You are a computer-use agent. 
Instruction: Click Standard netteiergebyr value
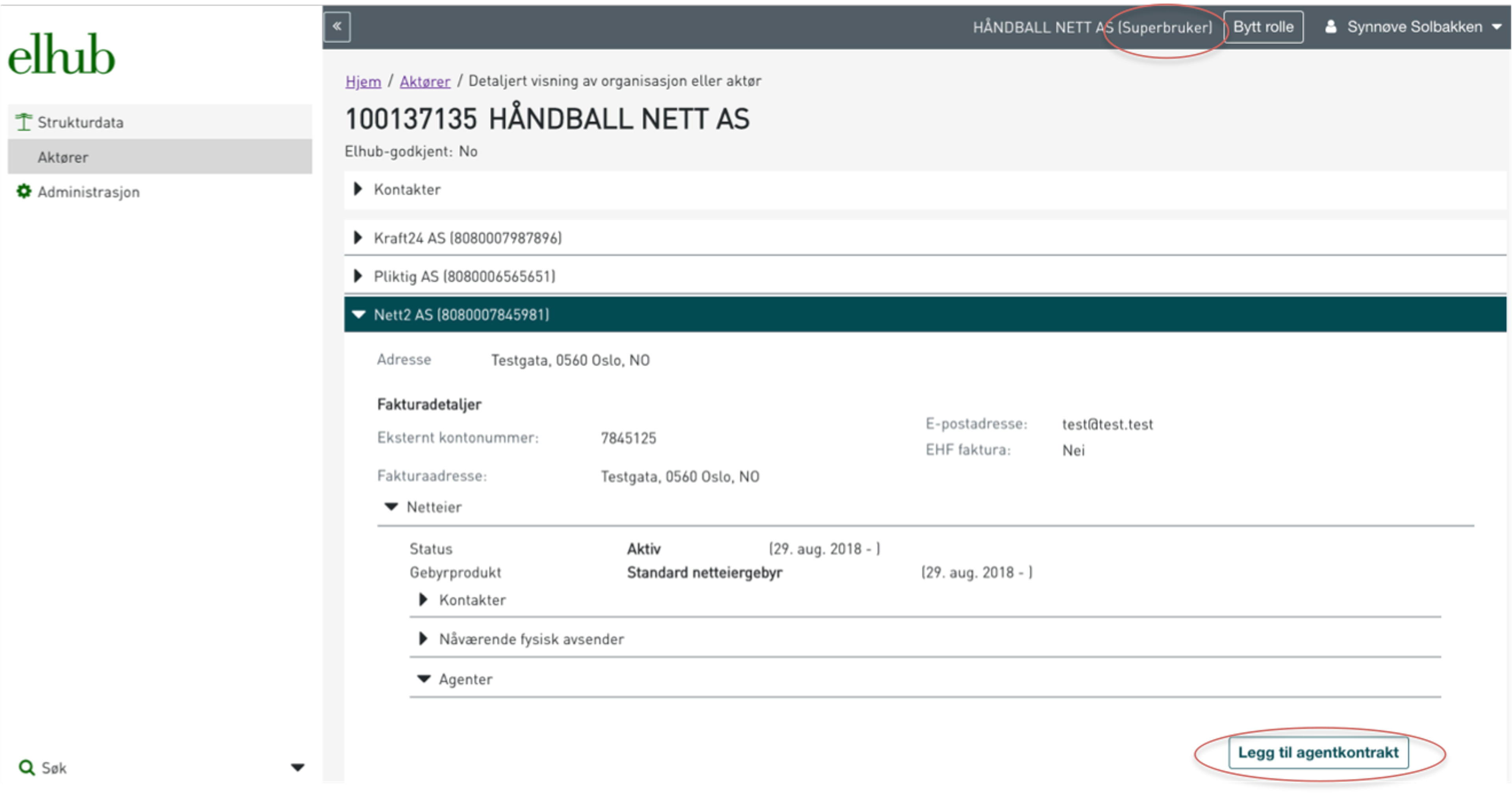pos(704,573)
